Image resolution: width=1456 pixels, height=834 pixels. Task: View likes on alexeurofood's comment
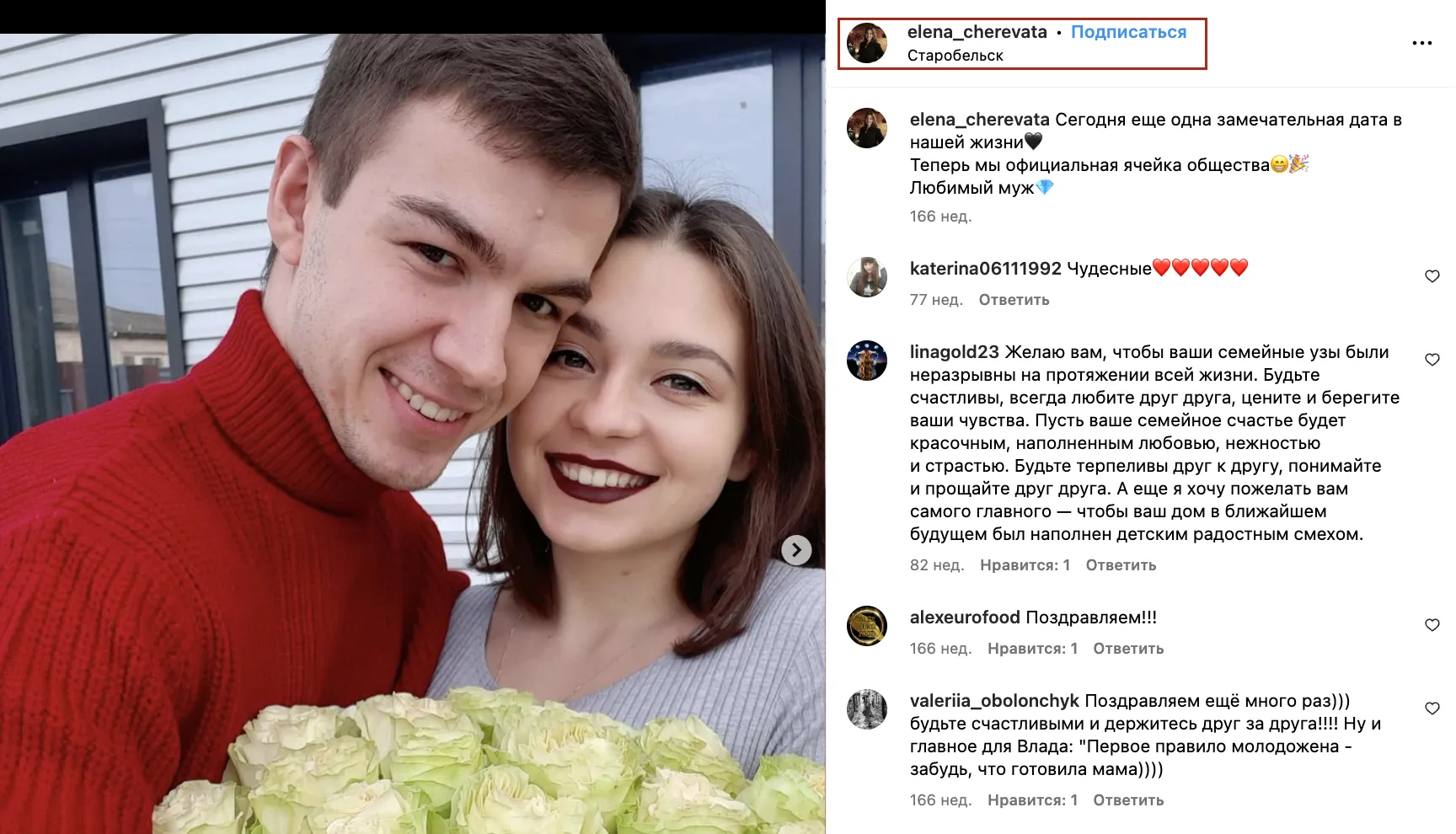click(1032, 649)
